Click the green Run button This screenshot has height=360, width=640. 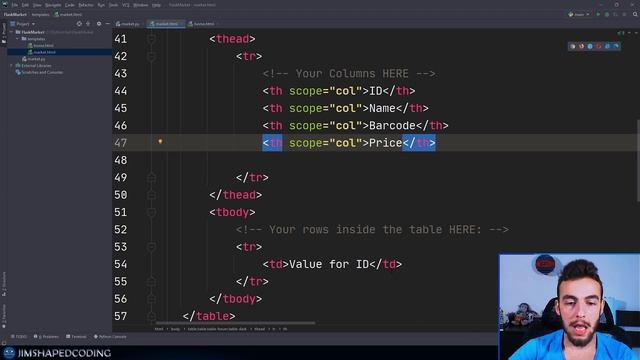[598, 14]
